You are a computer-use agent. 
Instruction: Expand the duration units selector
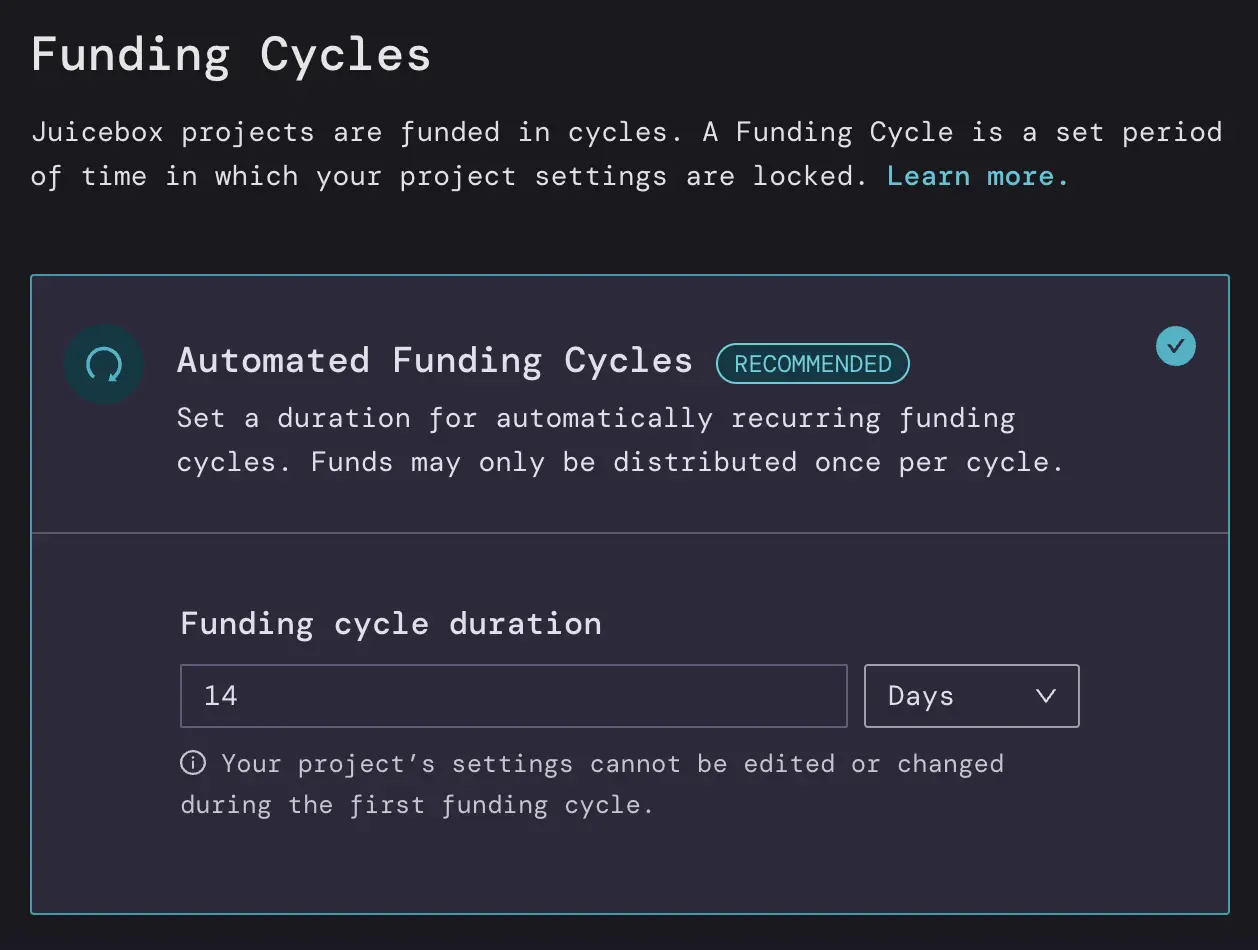(971, 695)
